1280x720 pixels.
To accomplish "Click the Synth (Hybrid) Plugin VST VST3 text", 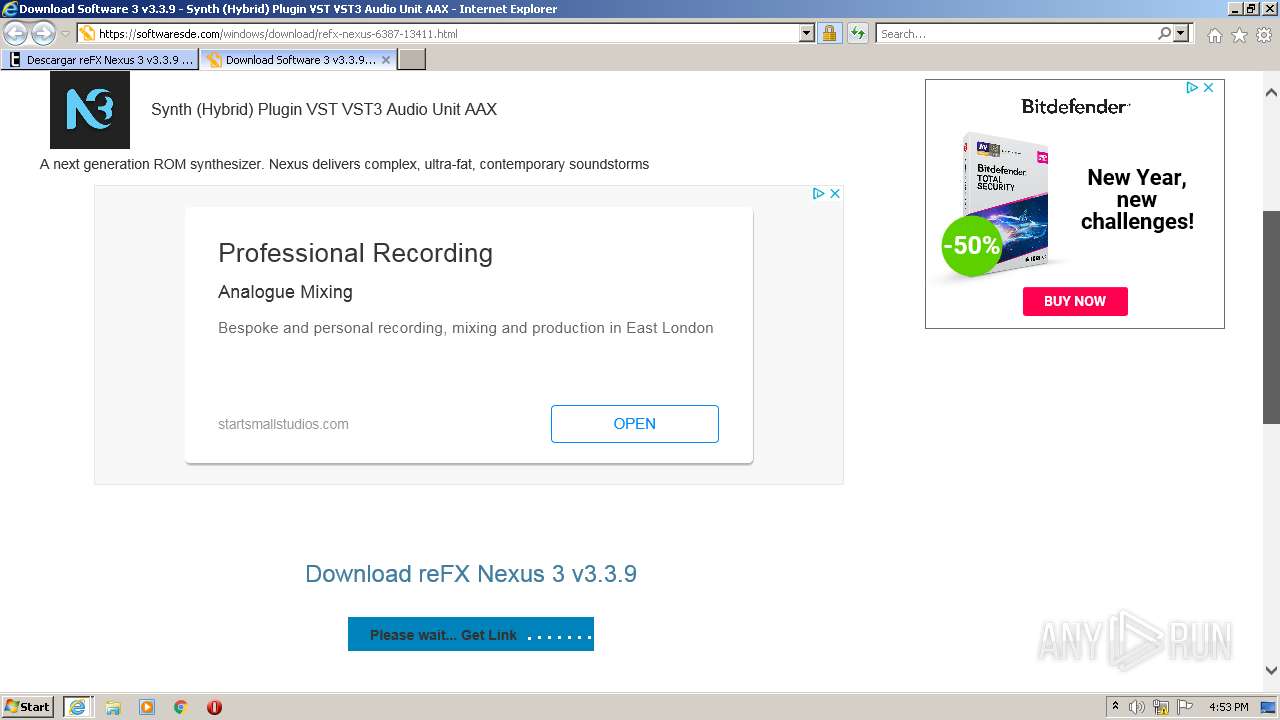I will pos(324,110).
